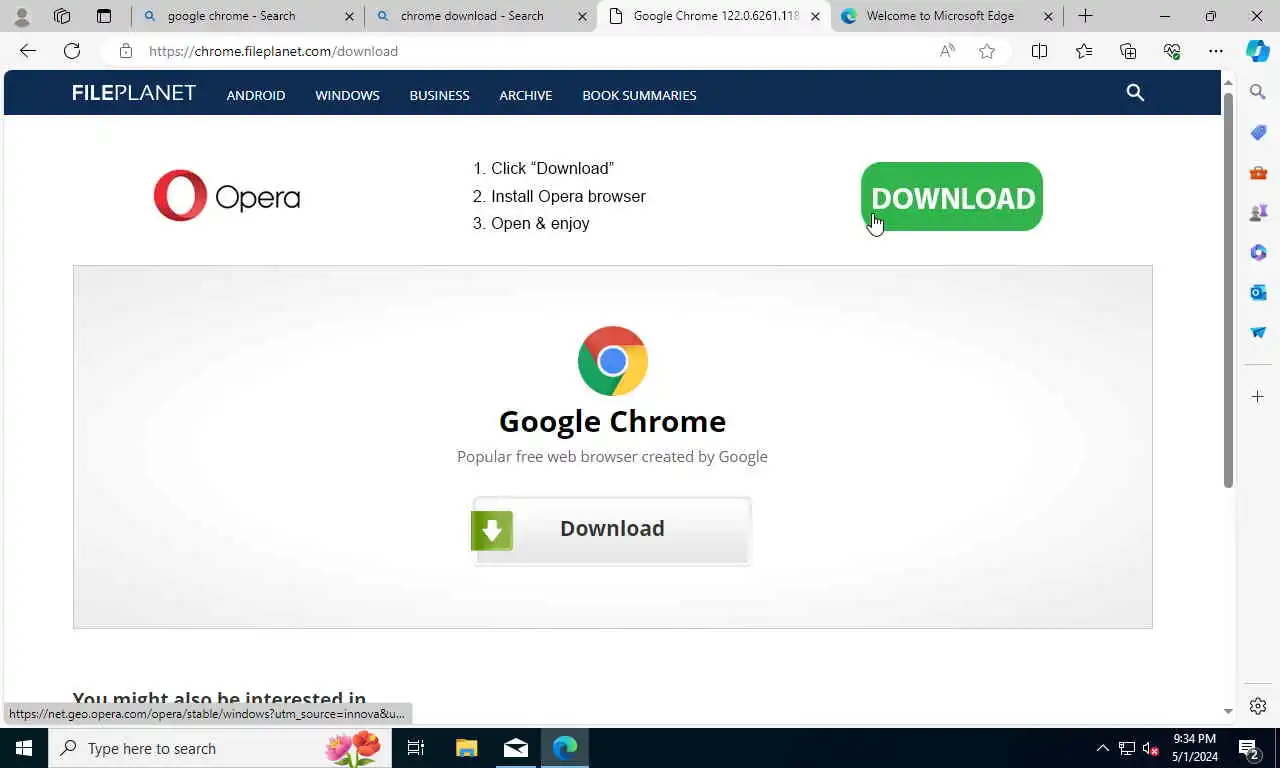The image size is (1280, 768).
Task: Open the sidebar Games icon
Action: click(x=1258, y=212)
